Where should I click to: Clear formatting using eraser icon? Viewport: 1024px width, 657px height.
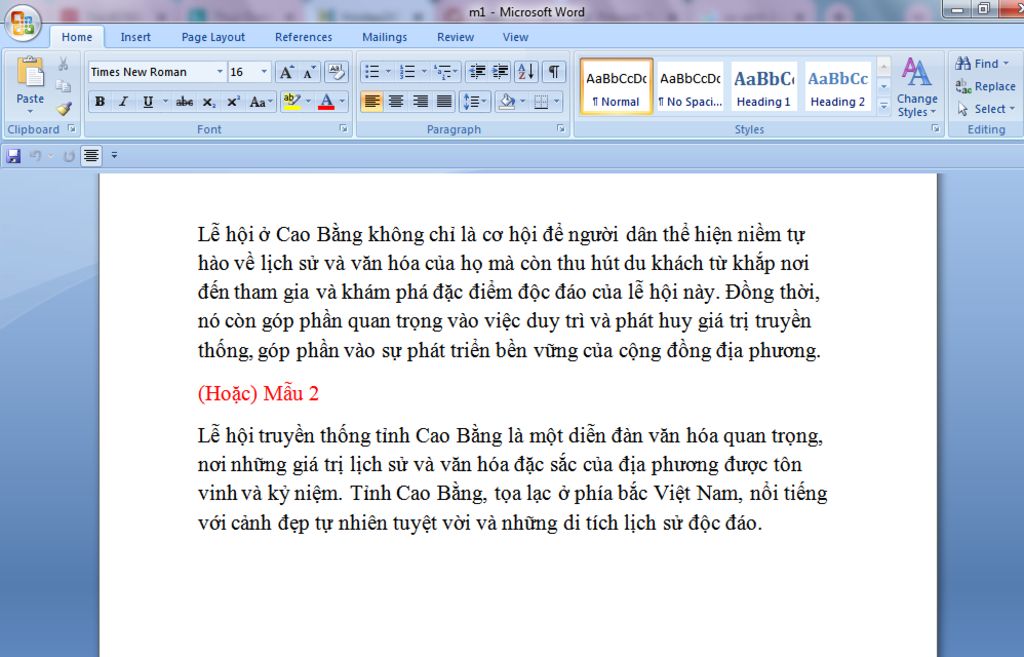(336, 72)
